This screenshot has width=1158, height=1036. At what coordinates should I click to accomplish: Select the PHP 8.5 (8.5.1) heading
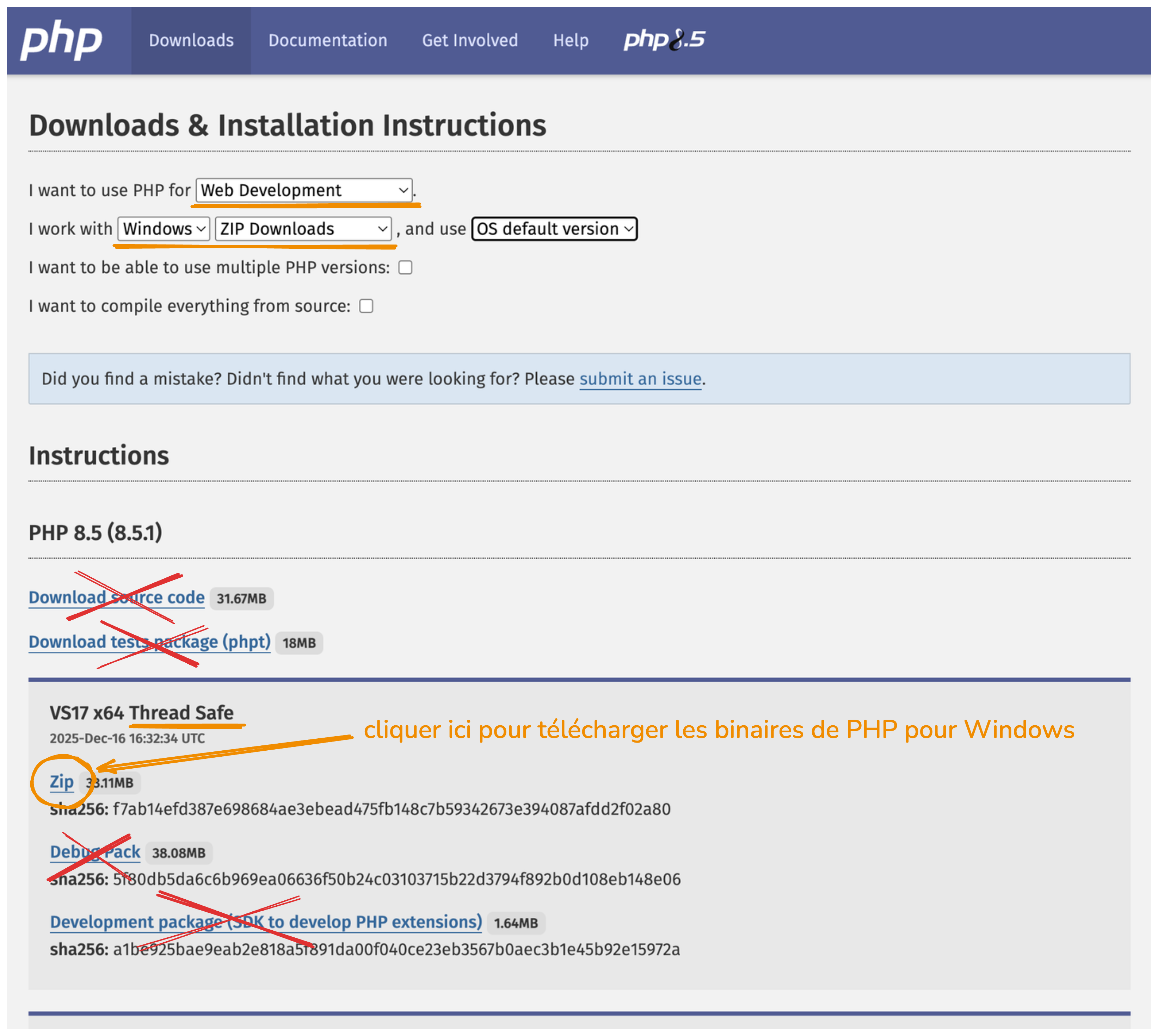[x=96, y=533]
